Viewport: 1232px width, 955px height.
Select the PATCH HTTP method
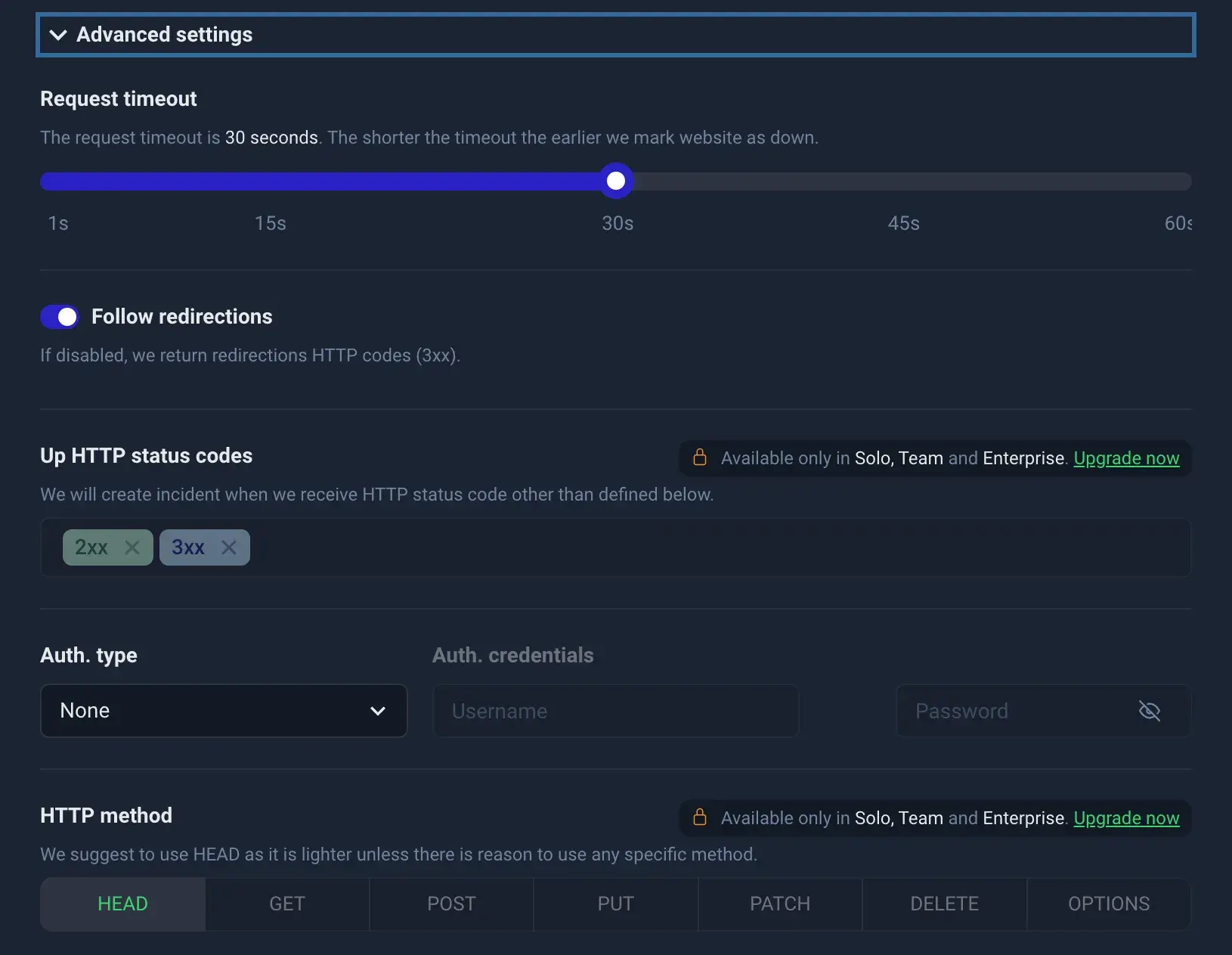click(780, 904)
